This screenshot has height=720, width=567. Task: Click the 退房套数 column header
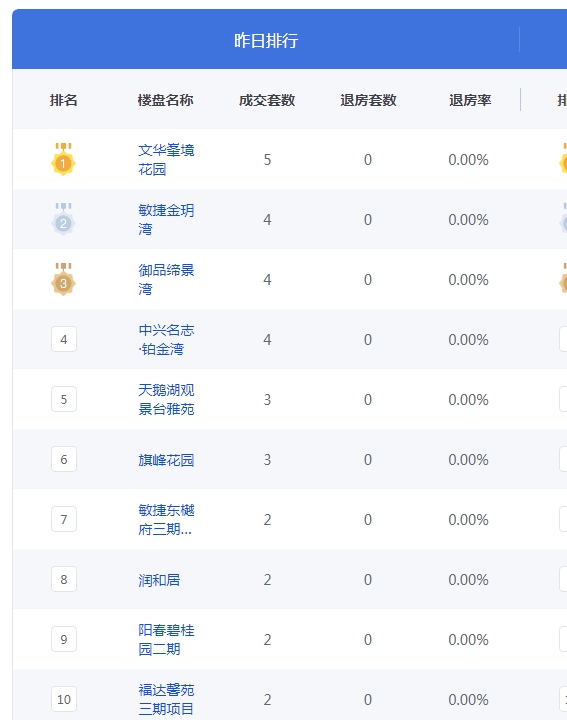[368, 100]
